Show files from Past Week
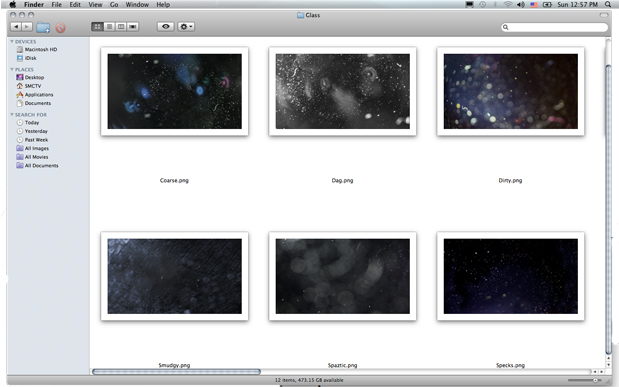619x387 pixels. click(32, 140)
